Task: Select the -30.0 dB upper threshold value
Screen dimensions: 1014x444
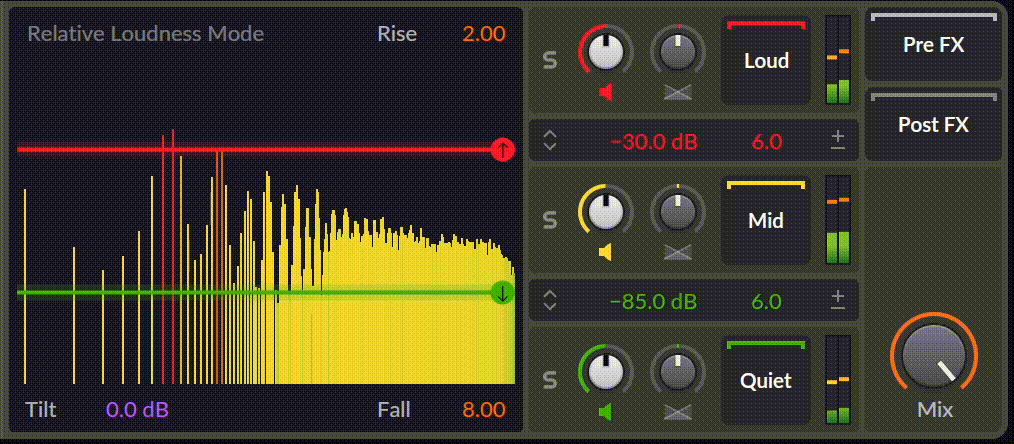Action: click(654, 142)
